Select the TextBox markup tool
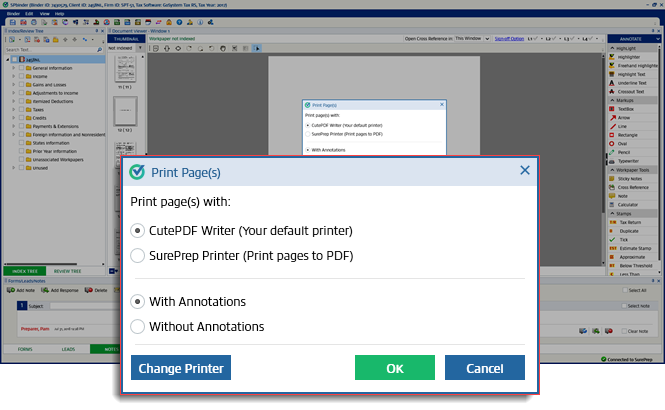Screen dimensions: 665x410 click(x=632, y=109)
